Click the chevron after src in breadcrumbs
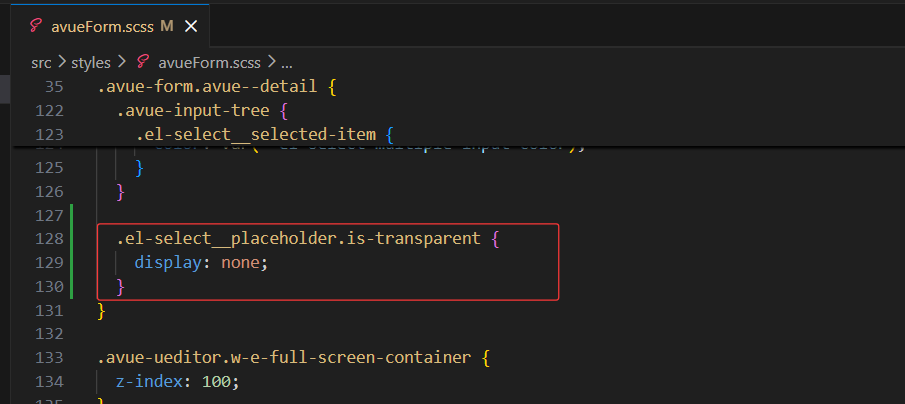 coord(61,62)
